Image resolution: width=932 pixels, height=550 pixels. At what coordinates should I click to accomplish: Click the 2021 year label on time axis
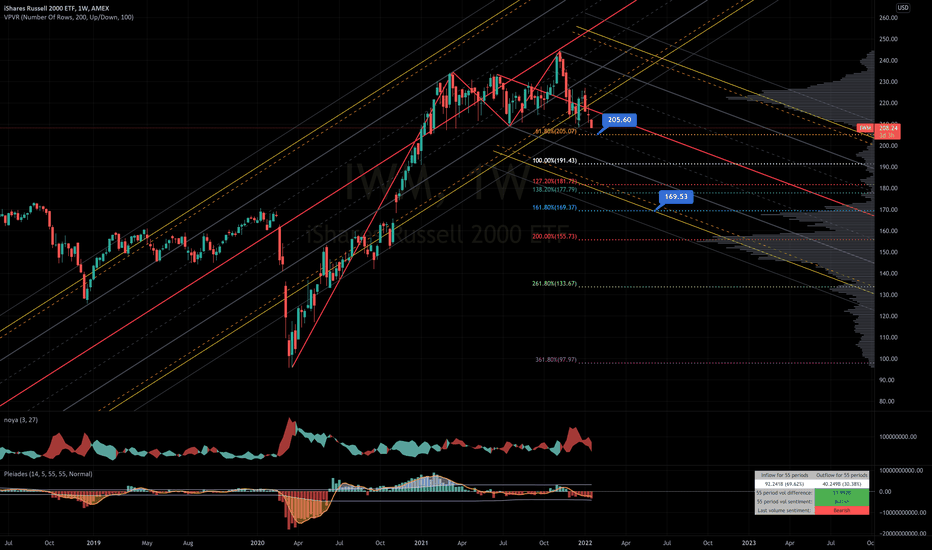[421, 543]
